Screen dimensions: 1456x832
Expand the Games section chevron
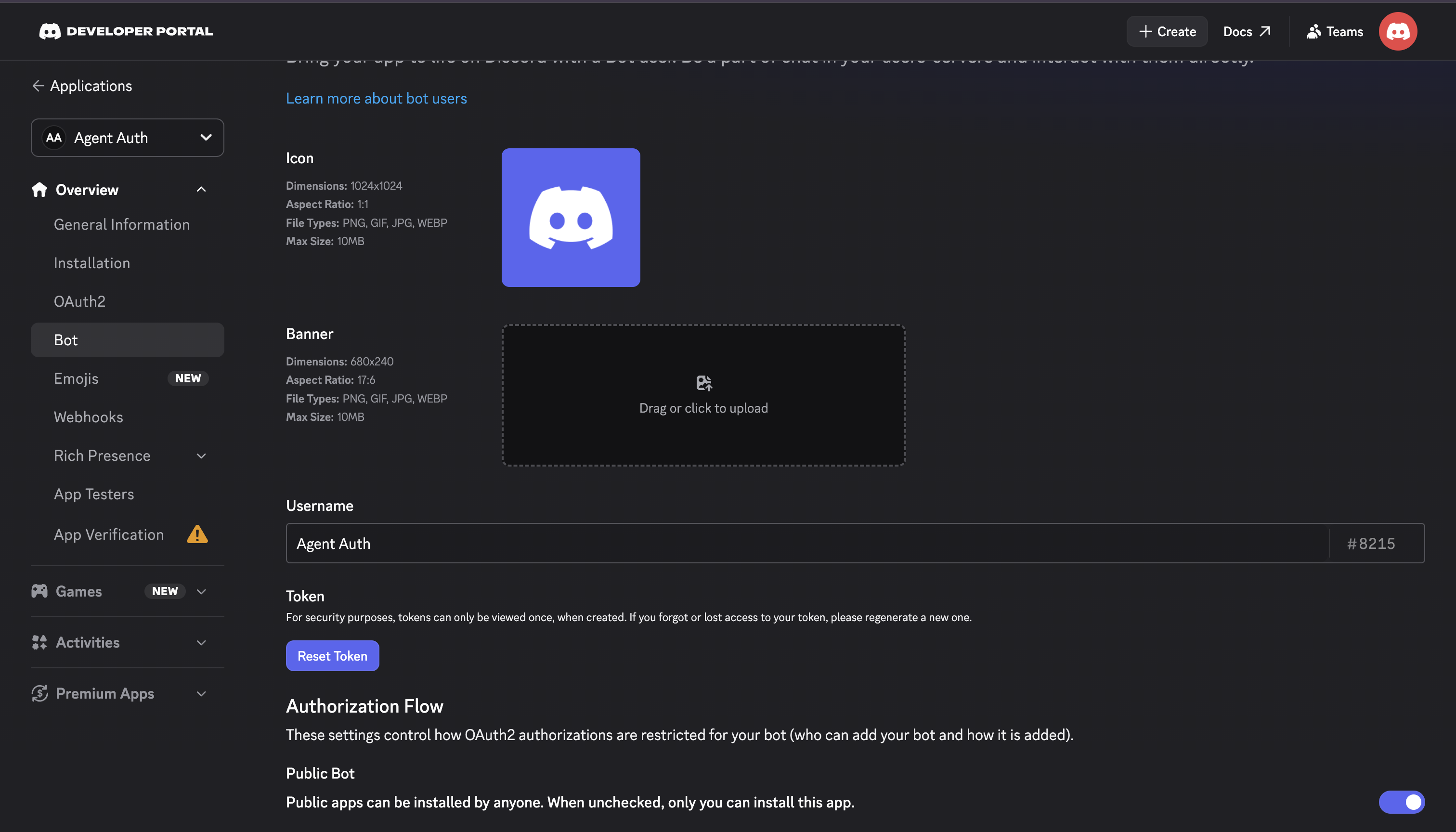201,591
